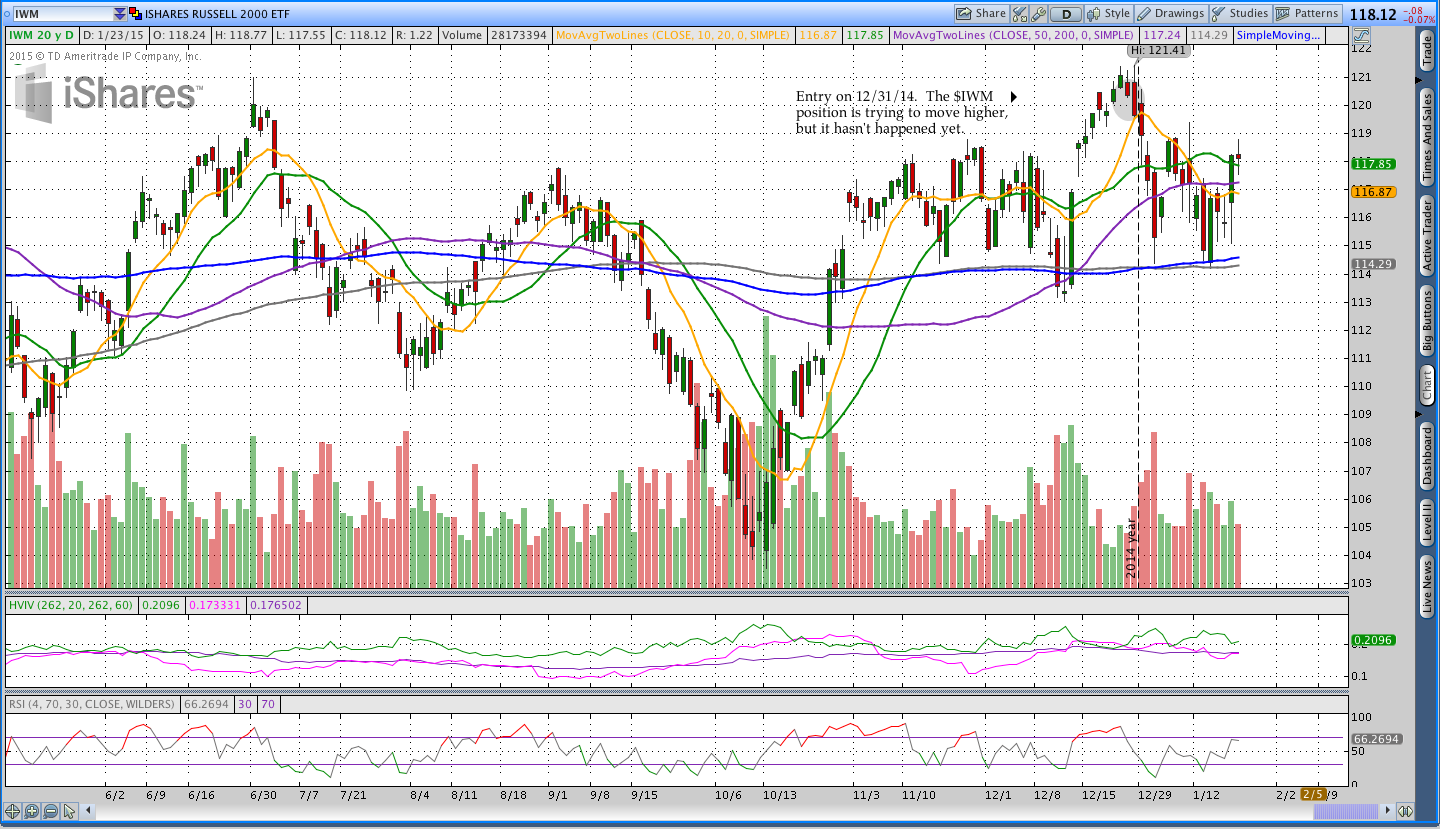Click the green 117.85 price bubble on the axis

(1372, 164)
